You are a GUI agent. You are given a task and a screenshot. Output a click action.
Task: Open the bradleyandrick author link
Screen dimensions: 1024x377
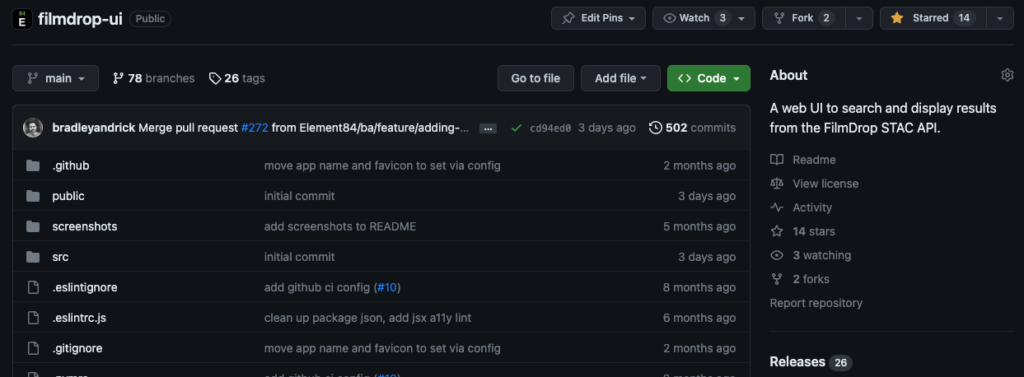coord(93,128)
